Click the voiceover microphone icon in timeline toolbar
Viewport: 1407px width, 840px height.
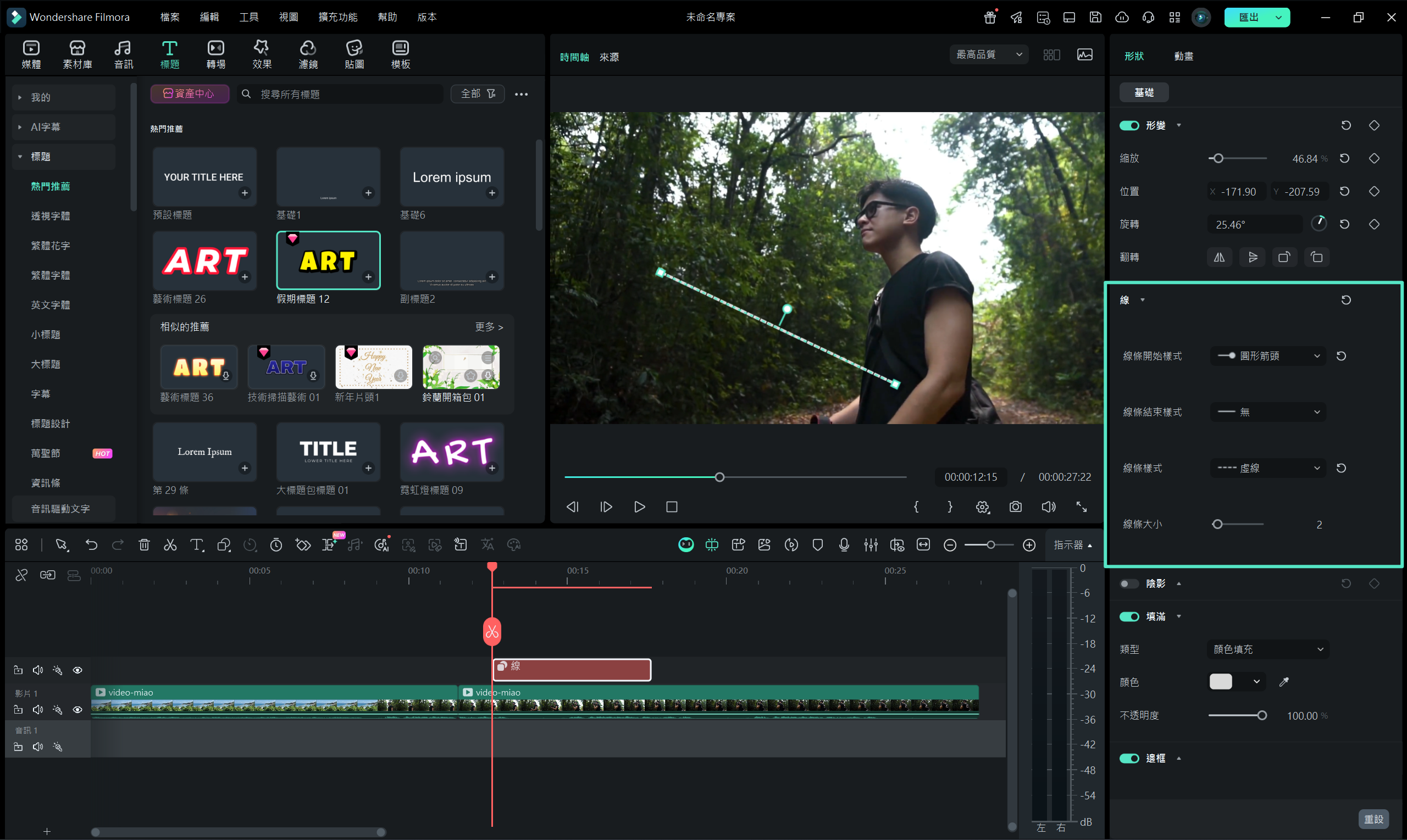point(844,544)
